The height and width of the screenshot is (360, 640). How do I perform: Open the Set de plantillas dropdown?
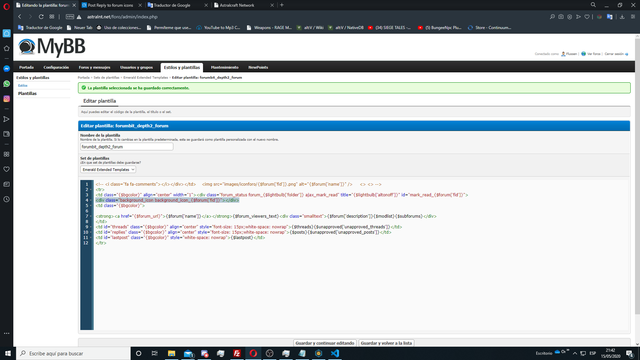[x=108, y=169]
